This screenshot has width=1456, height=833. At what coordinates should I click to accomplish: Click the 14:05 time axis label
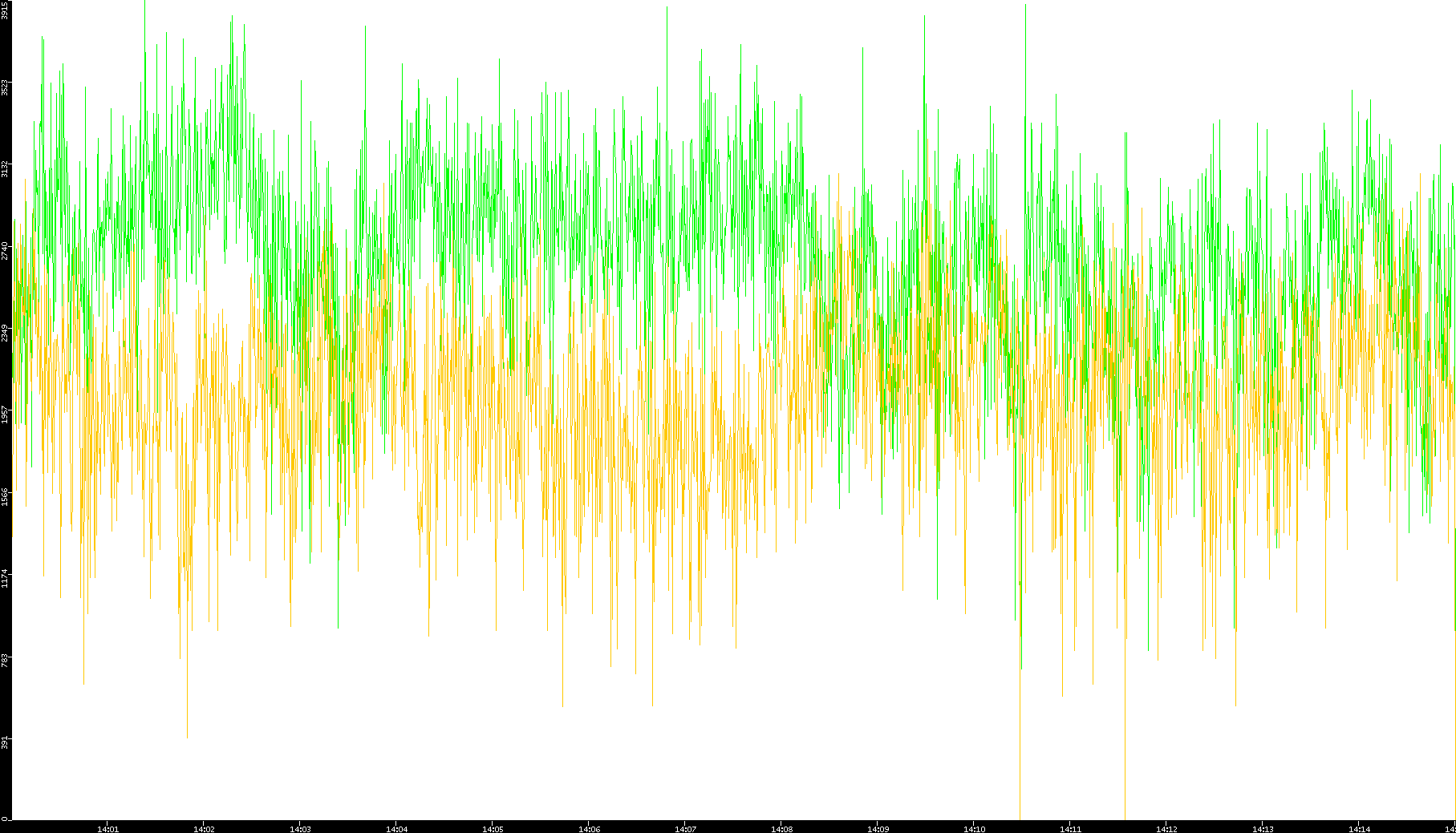tap(493, 828)
